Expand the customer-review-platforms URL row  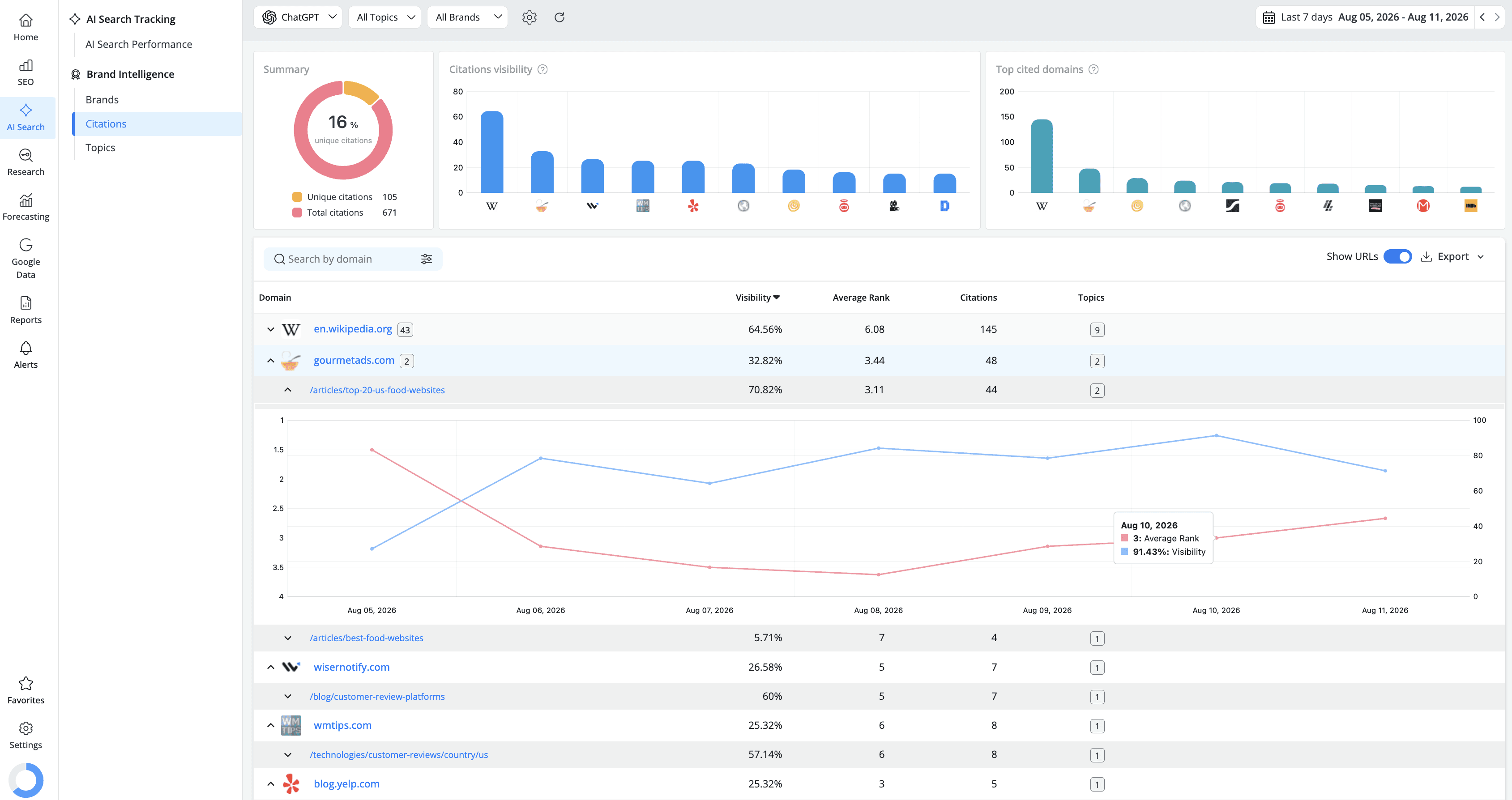pos(288,696)
